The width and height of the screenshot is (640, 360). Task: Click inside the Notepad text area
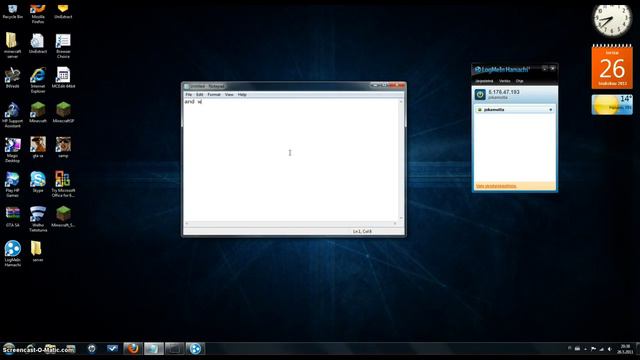click(291, 159)
